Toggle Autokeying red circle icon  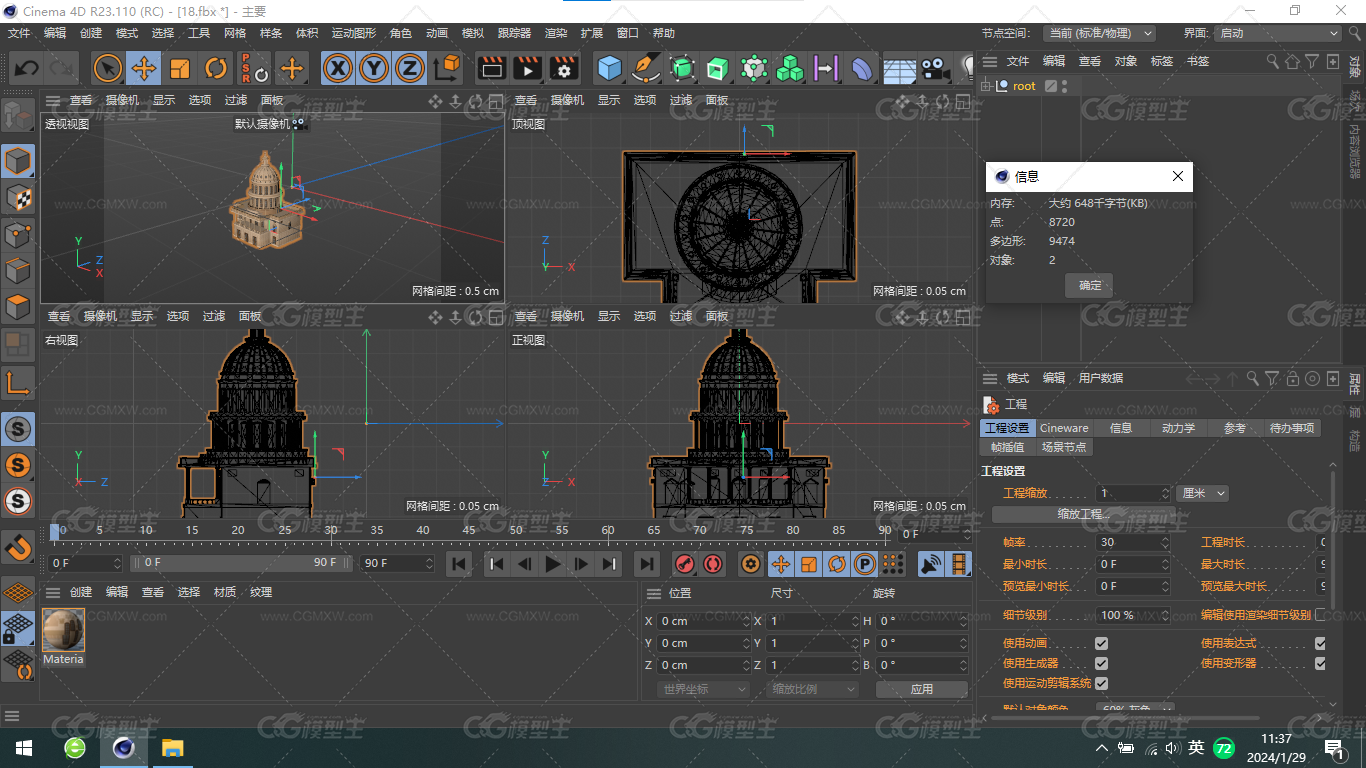[712, 564]
